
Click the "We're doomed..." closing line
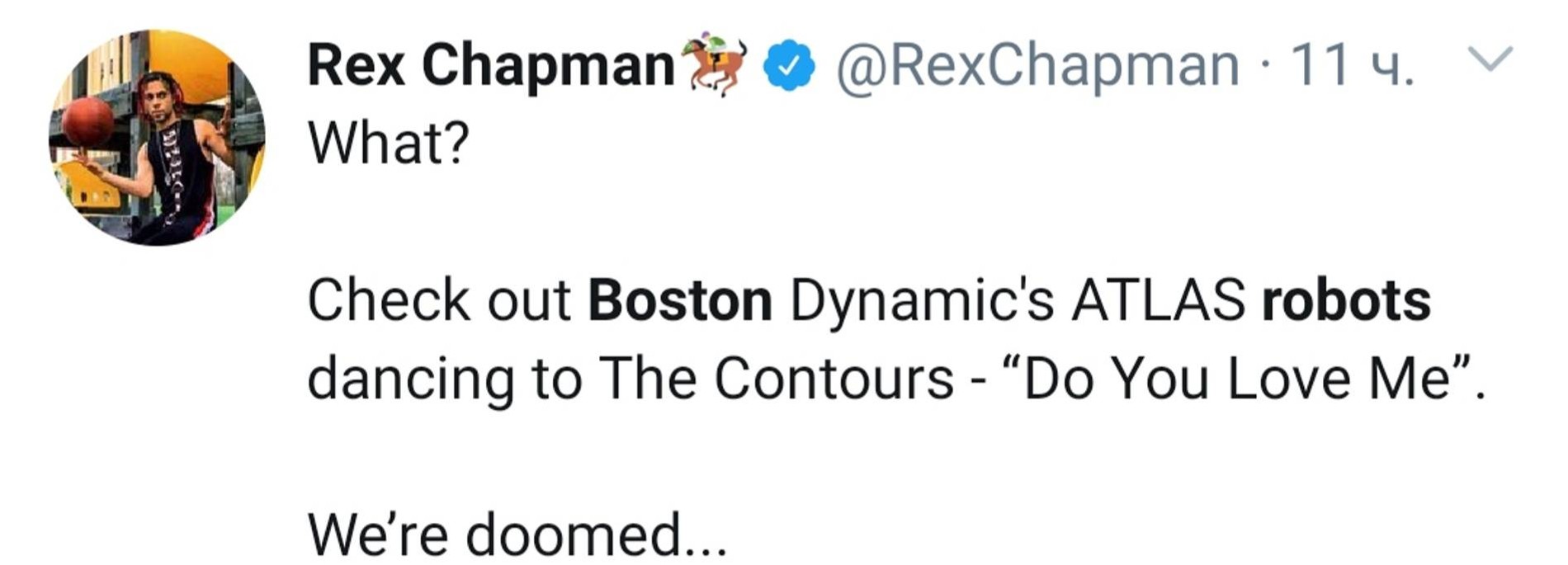[x=517, y=534]
